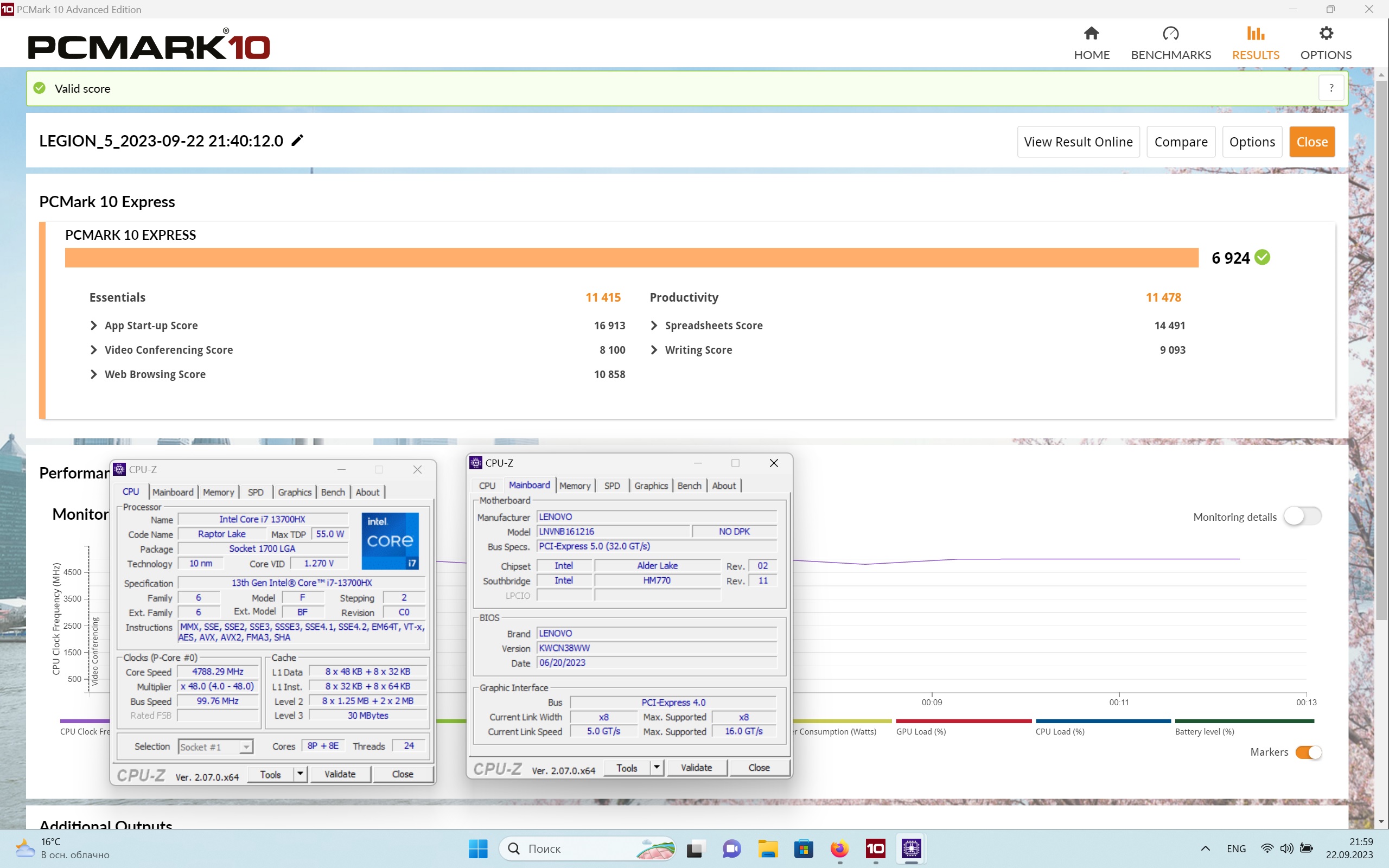Image resolution: width=1389 pixels, height=868 pixels.
Task: Switch to Mainboard tab in left CPU-Z
Action: click(173, 492)
